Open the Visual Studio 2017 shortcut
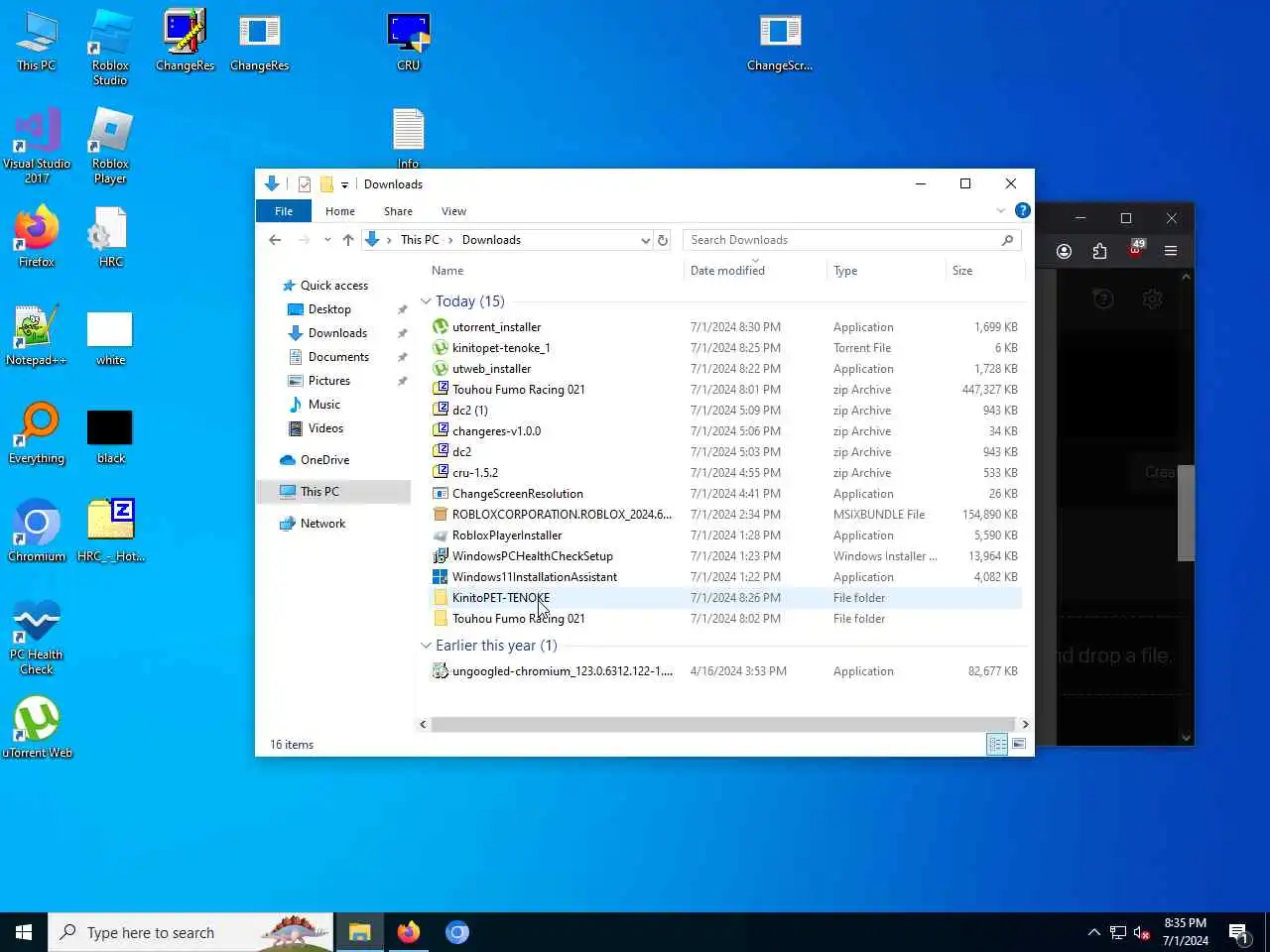Image resolution: width=1270 pixels, height=952 pixels. pyautogui.click(x=37, y=147)
